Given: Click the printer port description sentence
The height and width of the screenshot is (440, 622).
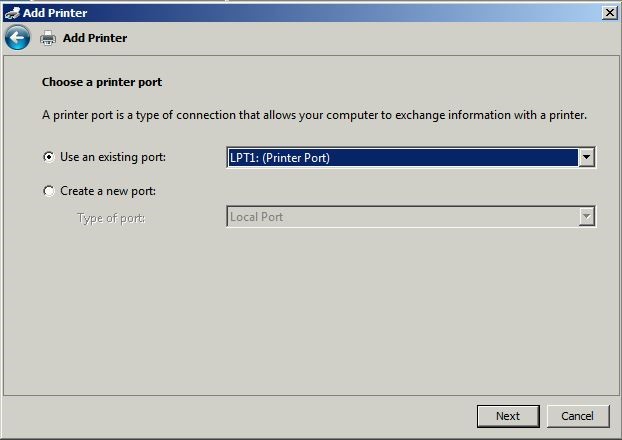Looking at the screenshot, I should [314, 115].
